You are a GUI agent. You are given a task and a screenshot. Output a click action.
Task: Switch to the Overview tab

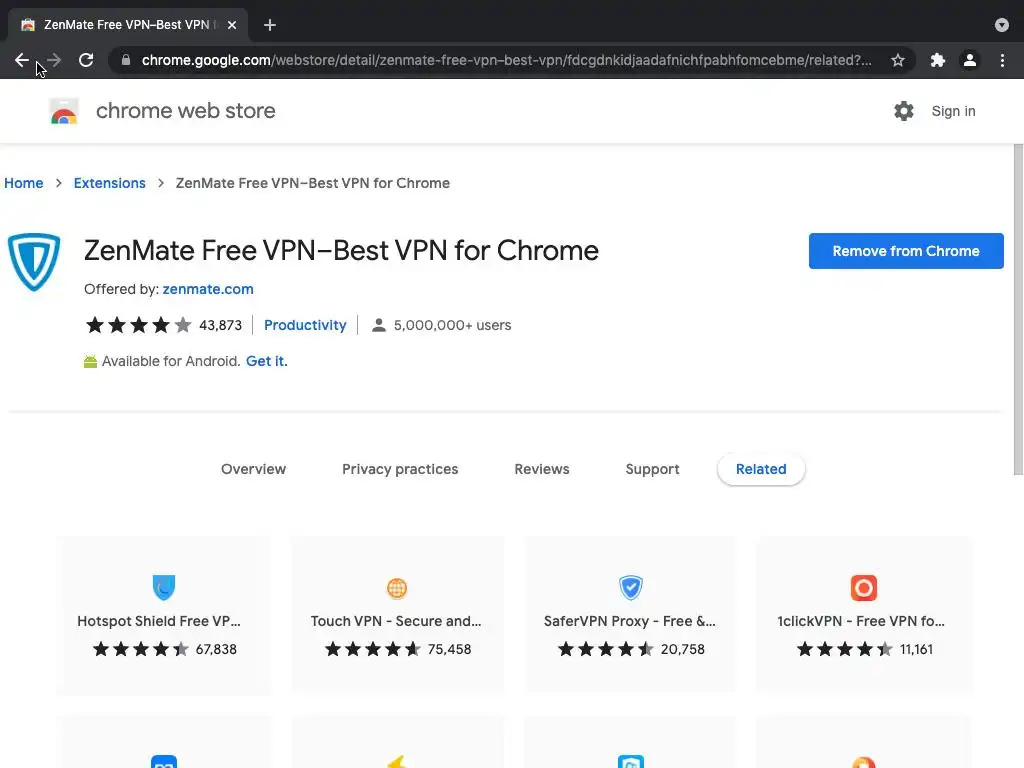[253, 469]
